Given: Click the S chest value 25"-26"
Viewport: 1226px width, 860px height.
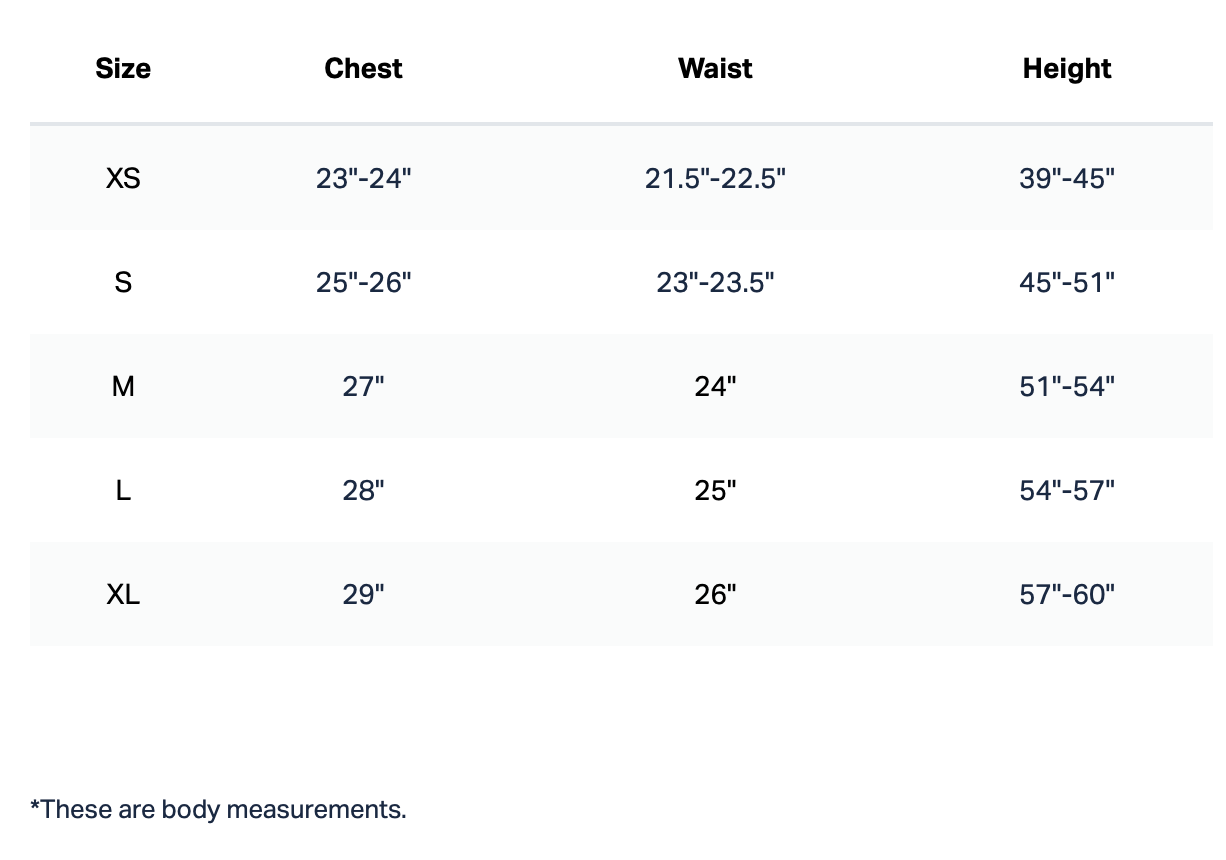Looking at the screenshot, I should 363,283.
